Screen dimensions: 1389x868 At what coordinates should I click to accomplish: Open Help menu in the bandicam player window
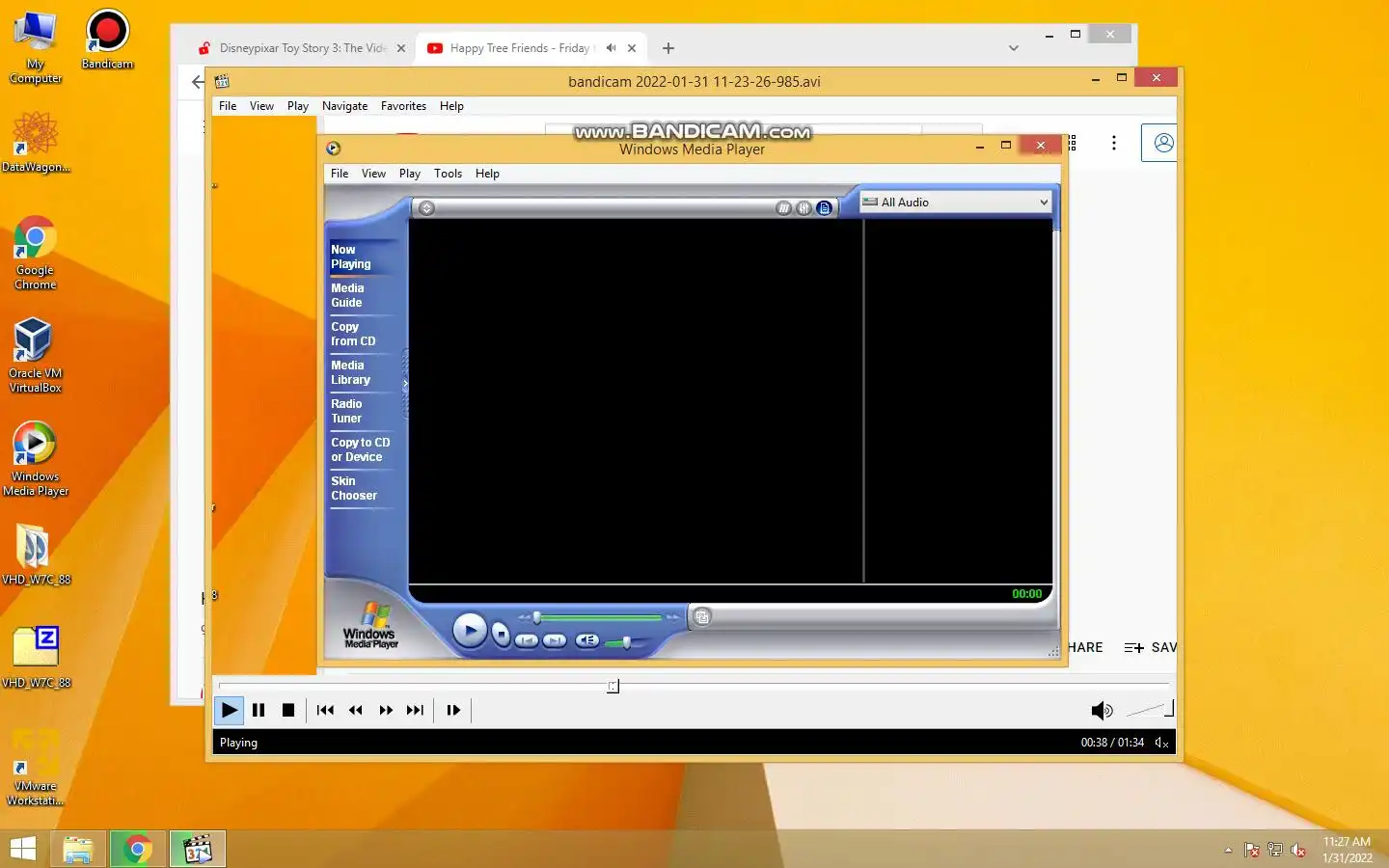(x=451, y=106)
